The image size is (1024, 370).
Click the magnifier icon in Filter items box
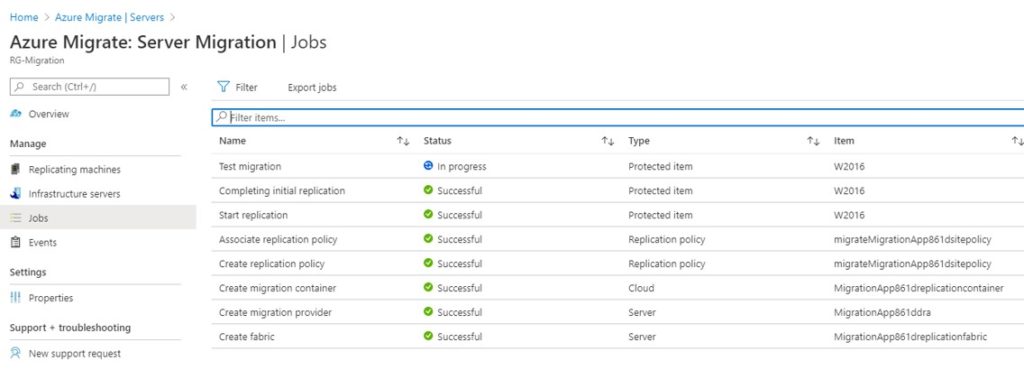tap(222, 117)
